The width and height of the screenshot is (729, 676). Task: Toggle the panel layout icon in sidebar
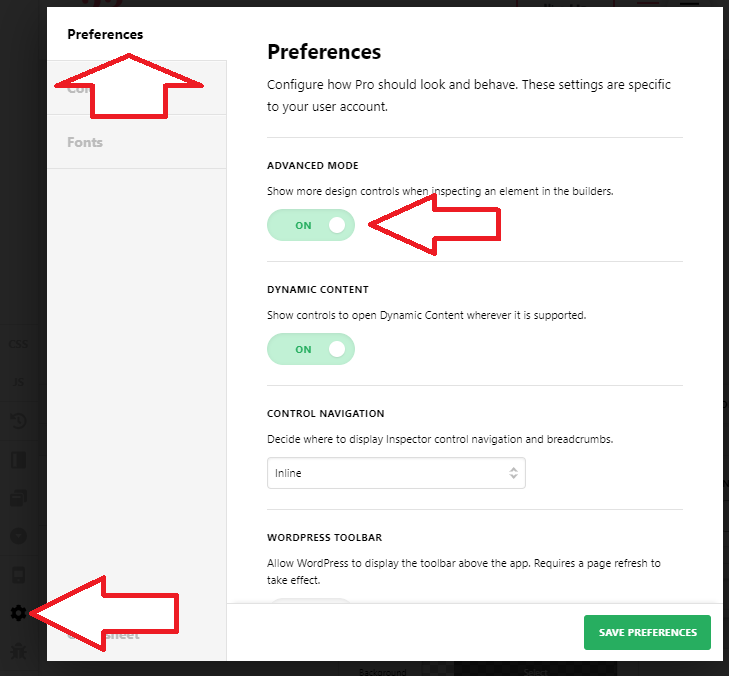coord(19,459)
